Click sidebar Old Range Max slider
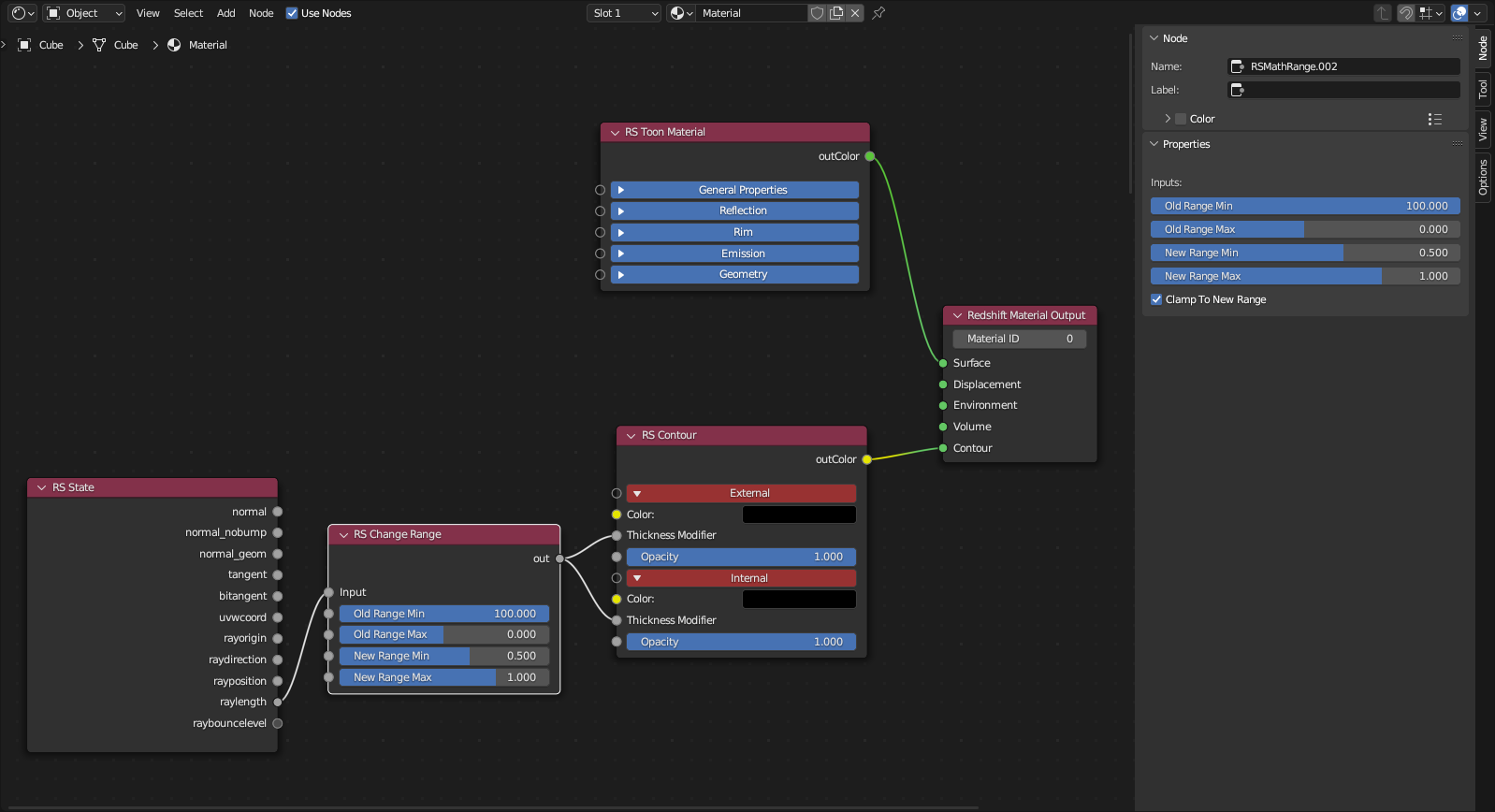 click(x=1305, y=229)
